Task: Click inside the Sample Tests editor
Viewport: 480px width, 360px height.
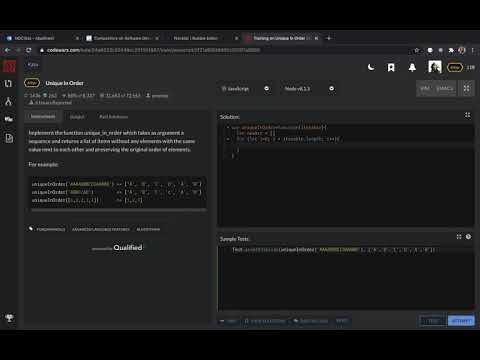Action: [x=346, y=278]
